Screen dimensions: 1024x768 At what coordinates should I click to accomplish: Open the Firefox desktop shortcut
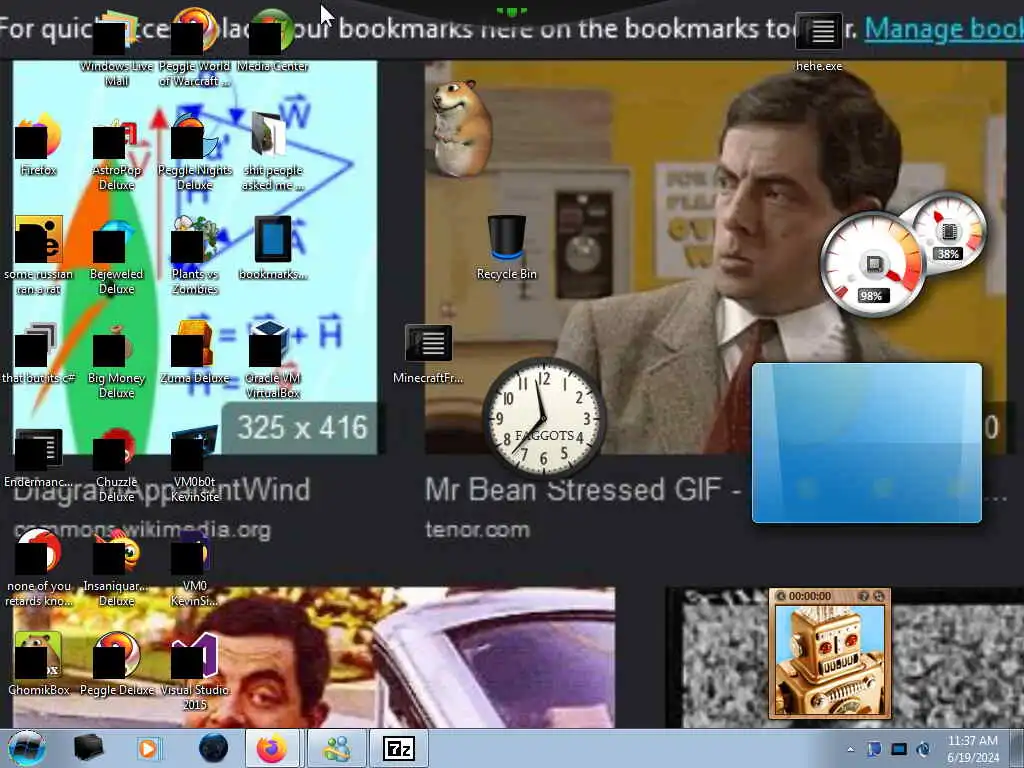pos(39,144)
